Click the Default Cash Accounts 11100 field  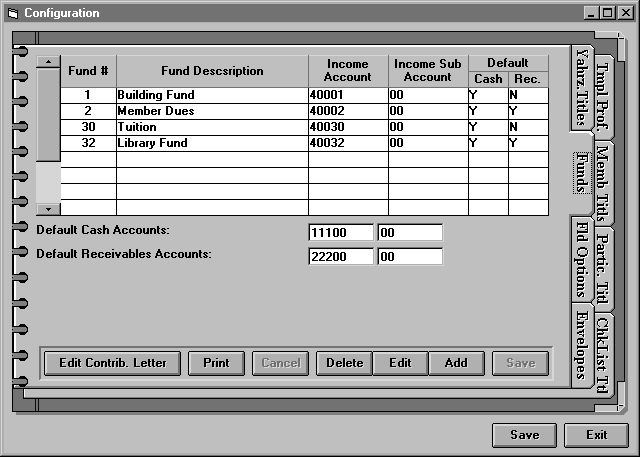[341, 233]
